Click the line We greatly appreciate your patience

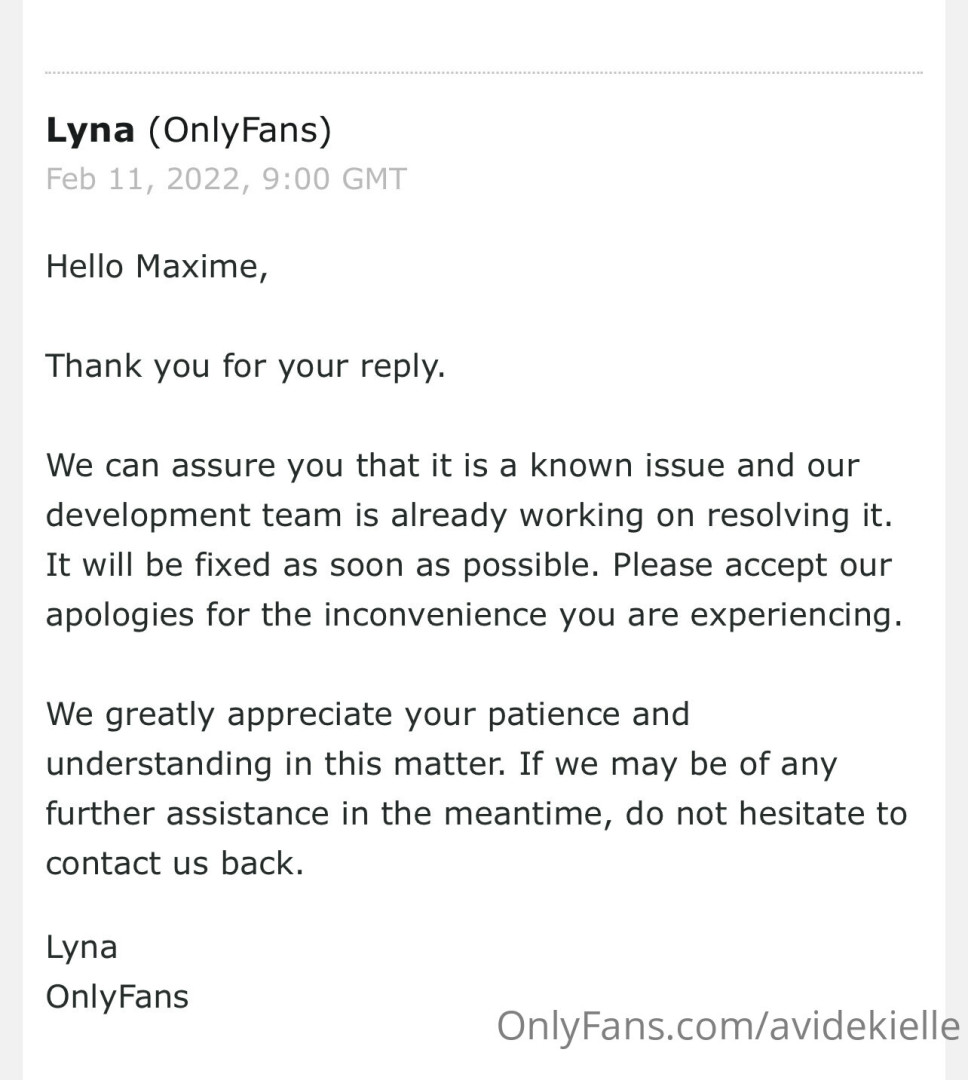pyautogui.click(x=367, y=714)
